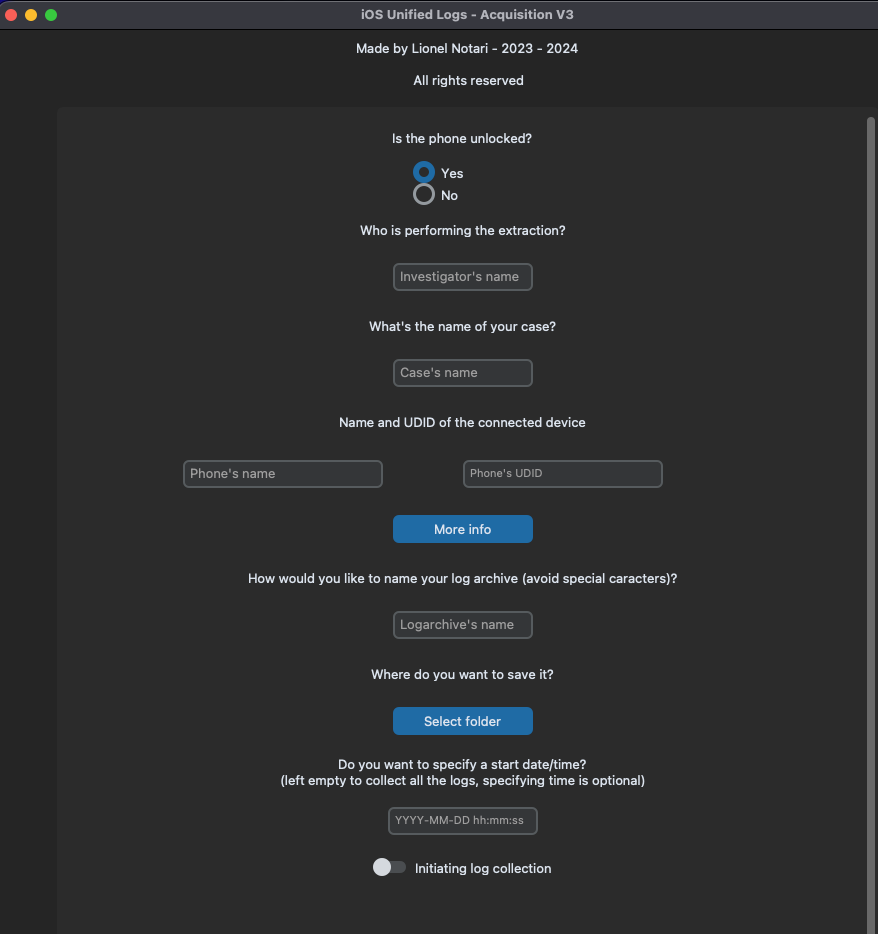The height and width of the screenshot is (934, 878).
Task: Click the 'Is the phone unlocked?' label
Action: click(462, 139)
